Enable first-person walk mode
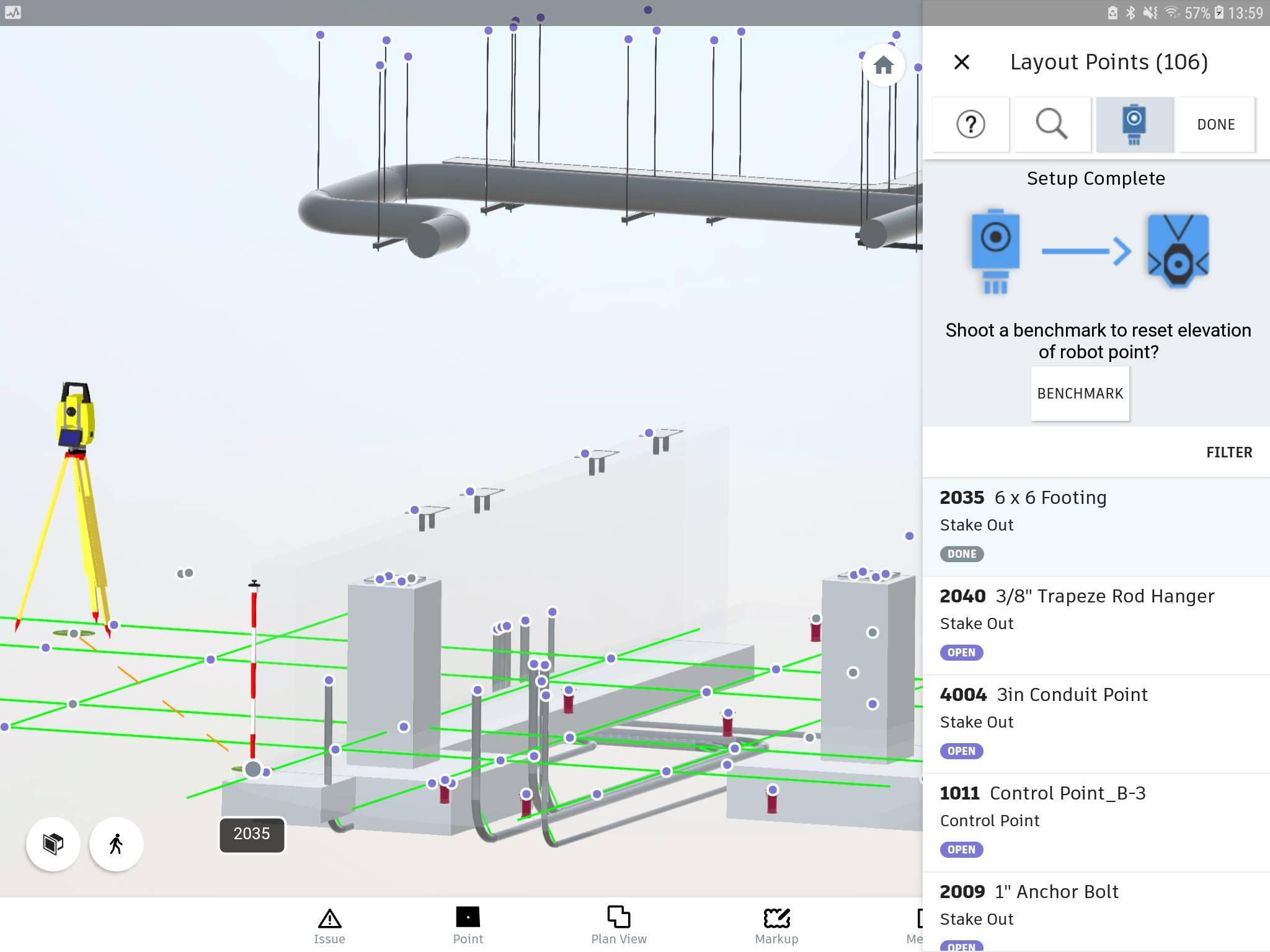Viewport: 1270px width, 952px height. (116, 844)
